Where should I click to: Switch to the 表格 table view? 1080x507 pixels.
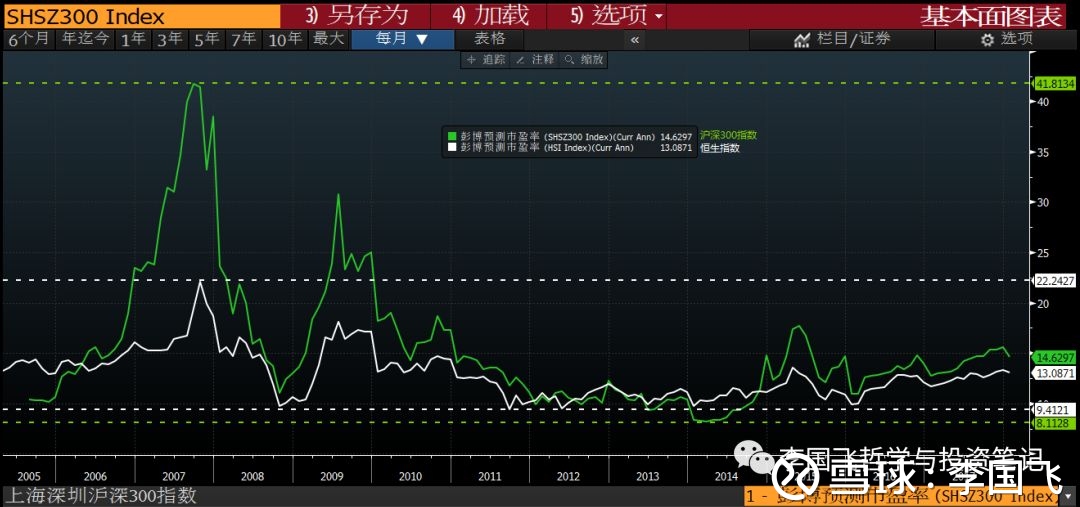[x=490, y=39]
